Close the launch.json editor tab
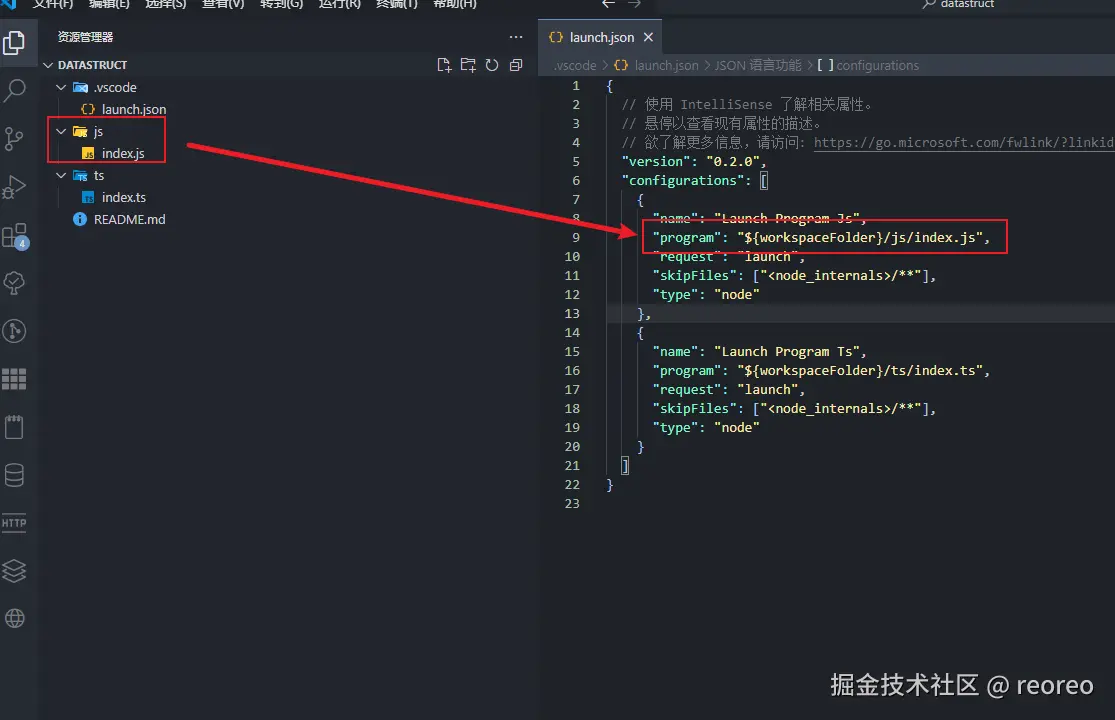This screenshot has height=720, width=1115. 649,37
